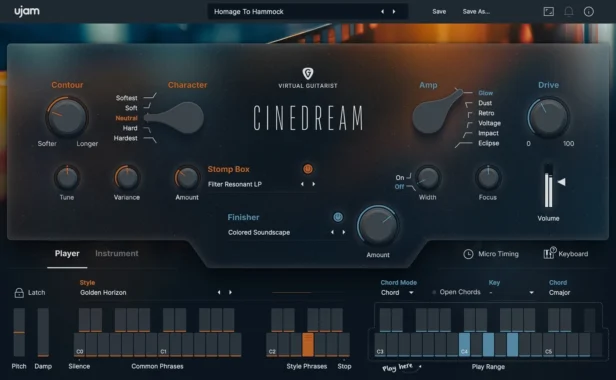
Task: Click Save As... button
Action: tap(476, 12)
